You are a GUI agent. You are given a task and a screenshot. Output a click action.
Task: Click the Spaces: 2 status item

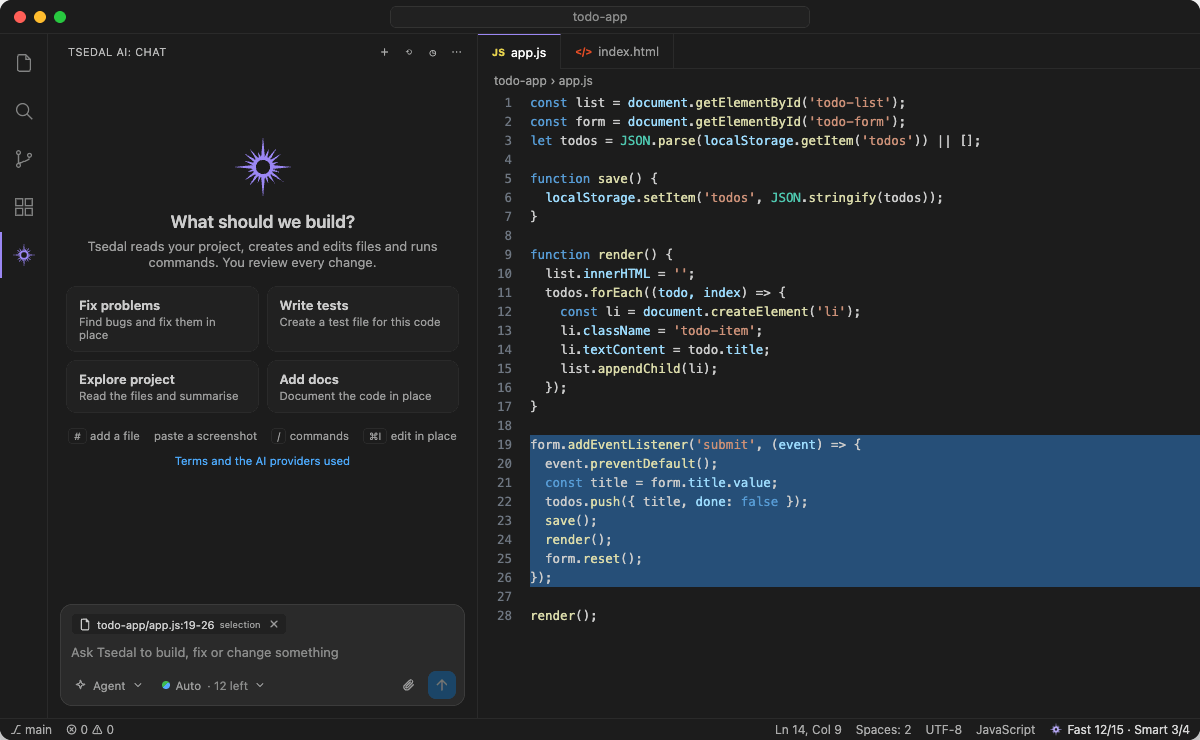pos(883,730)
